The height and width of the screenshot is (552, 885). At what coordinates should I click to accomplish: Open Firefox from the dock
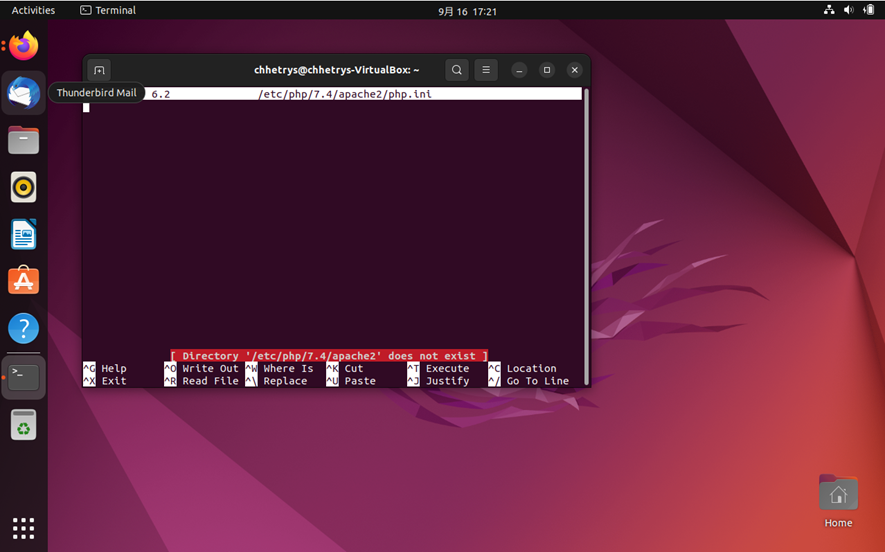23,46
